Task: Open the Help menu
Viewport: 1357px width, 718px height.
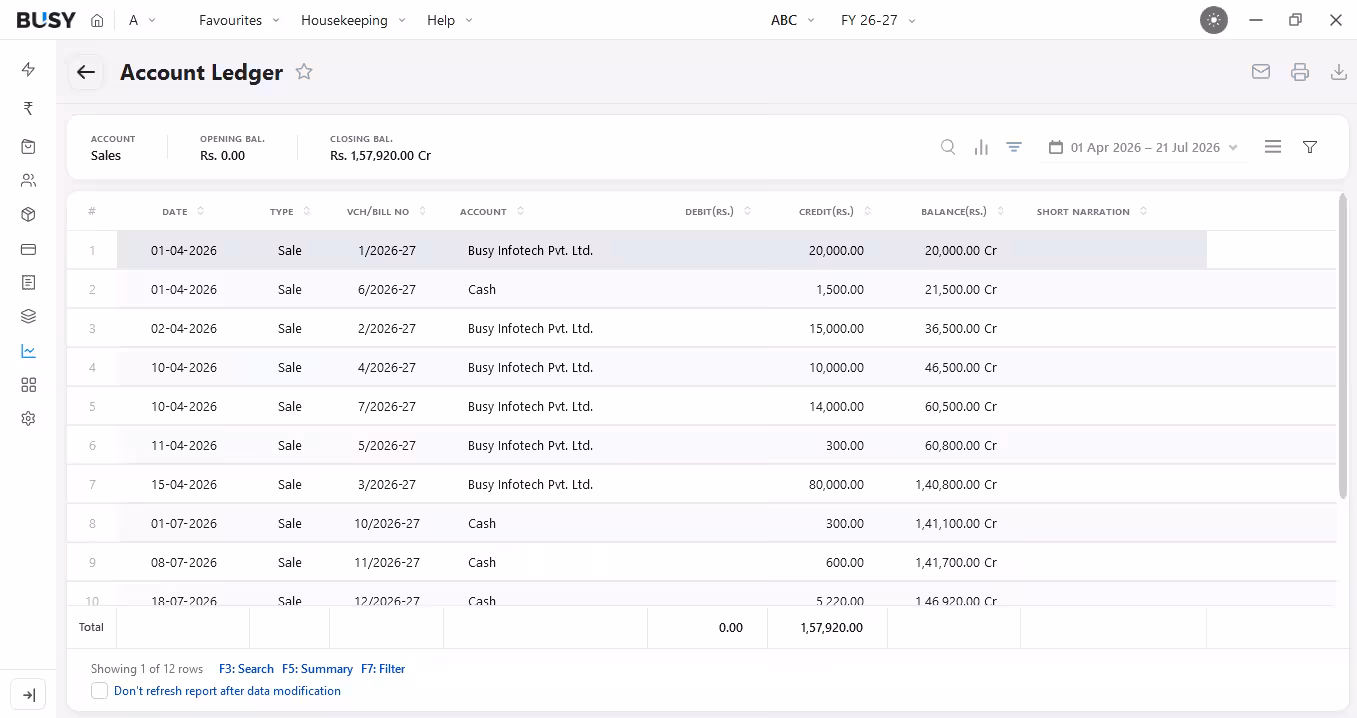Action: coord(450,20)
